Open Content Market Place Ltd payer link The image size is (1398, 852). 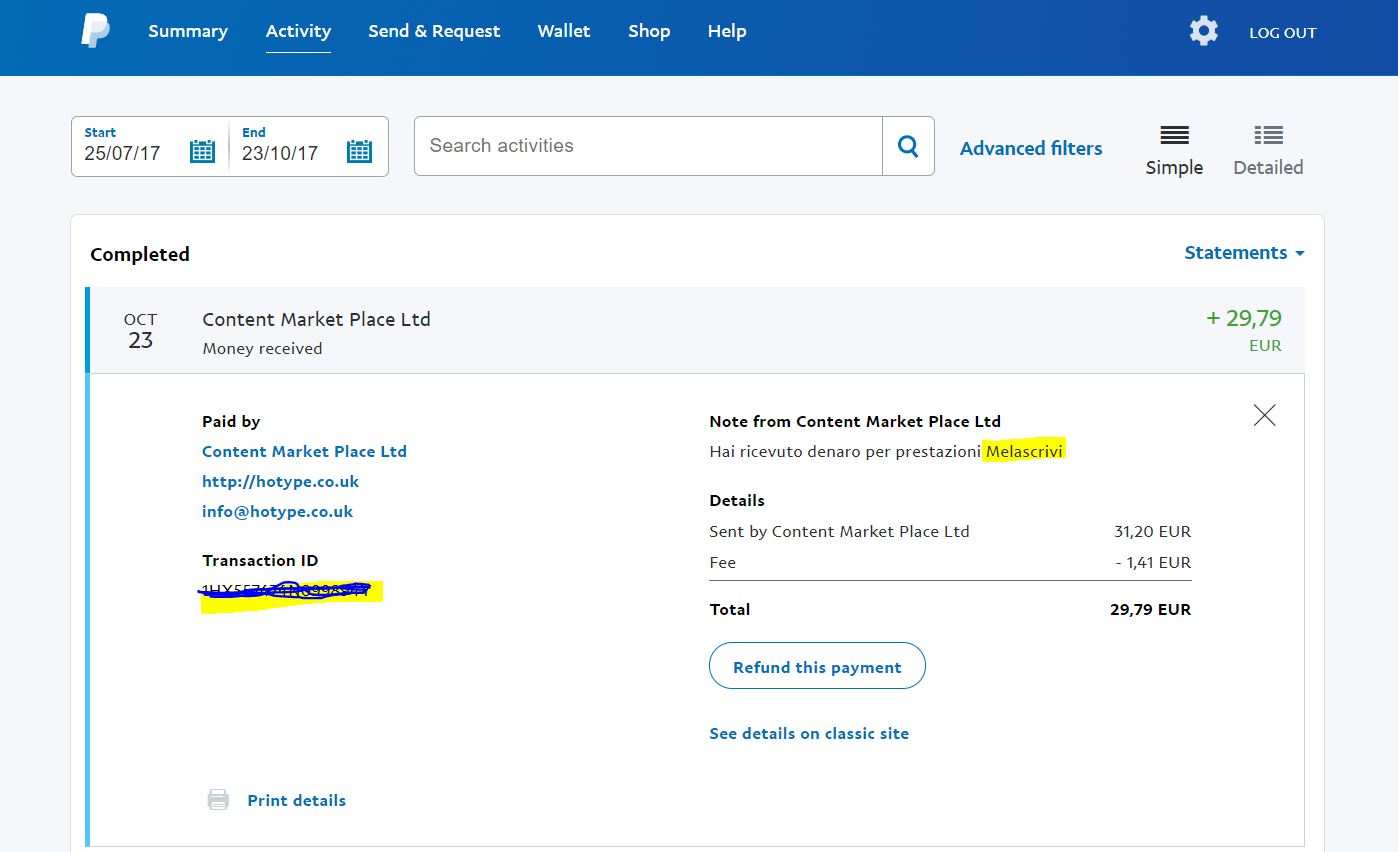[304, 451]
